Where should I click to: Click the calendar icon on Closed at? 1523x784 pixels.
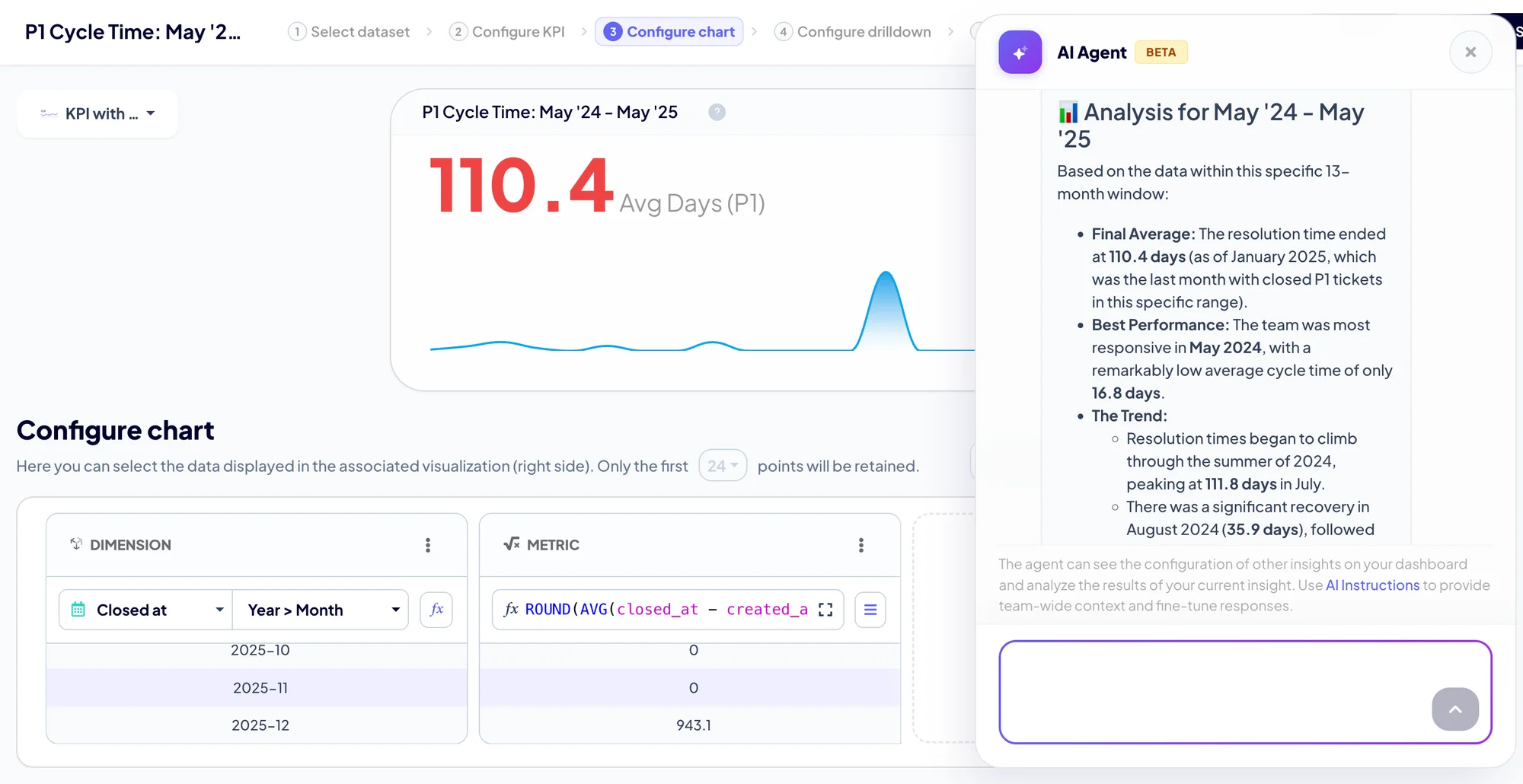[x=78, y=610]
